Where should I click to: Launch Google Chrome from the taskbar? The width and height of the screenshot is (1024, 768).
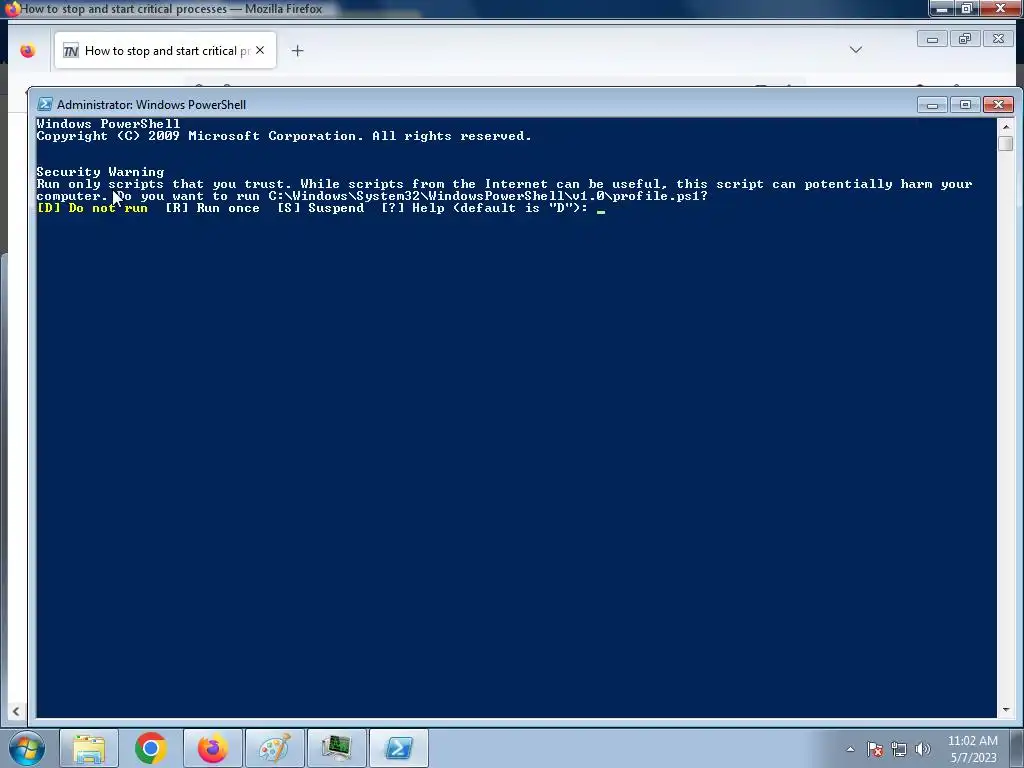pos(151,748)
